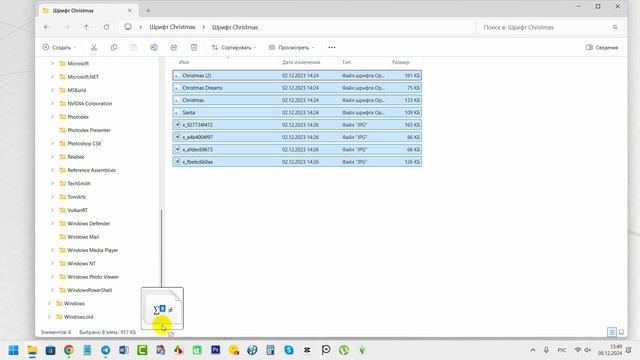
Task: Launch Google Chrome from the taskbar
Action: click(x=69, y=350)
